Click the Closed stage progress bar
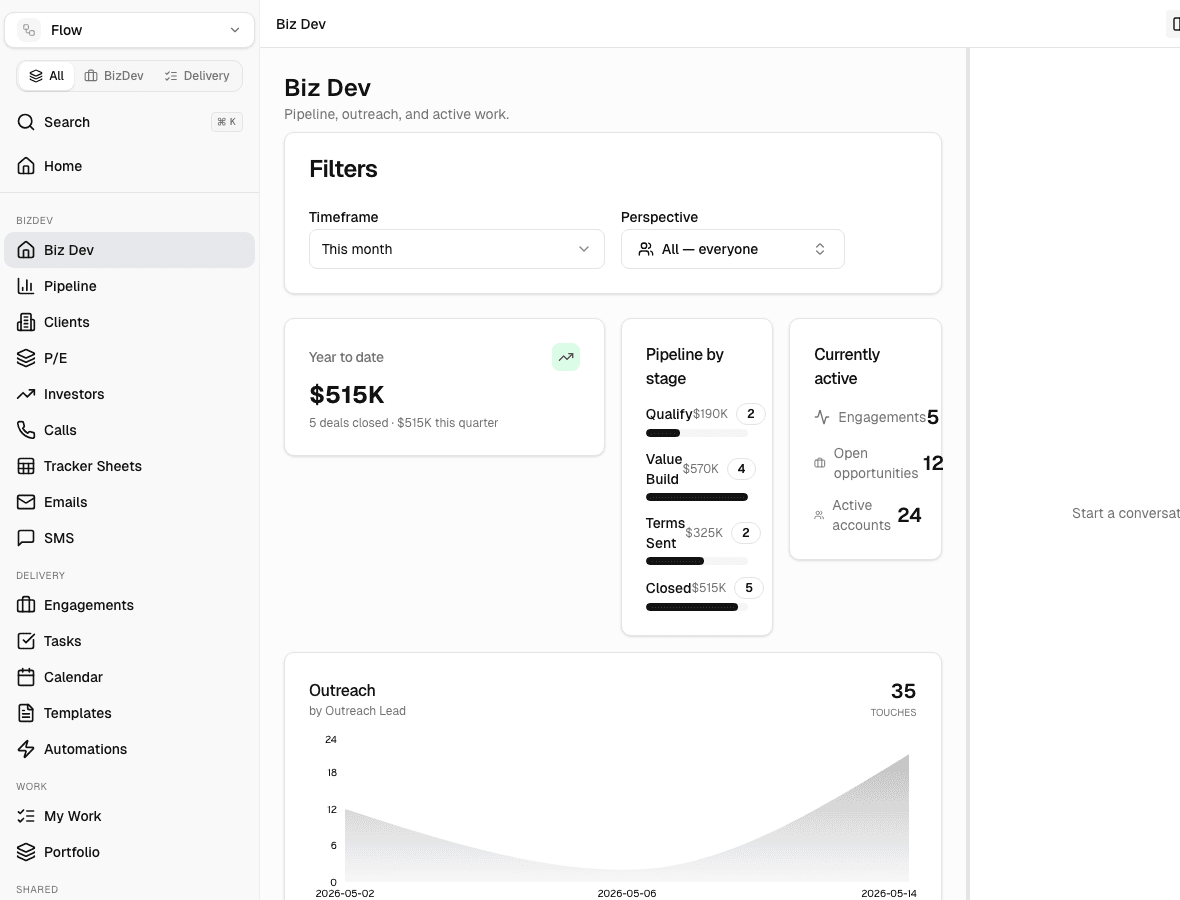Viewport: 1180px width, 900px height. (697, 607)
